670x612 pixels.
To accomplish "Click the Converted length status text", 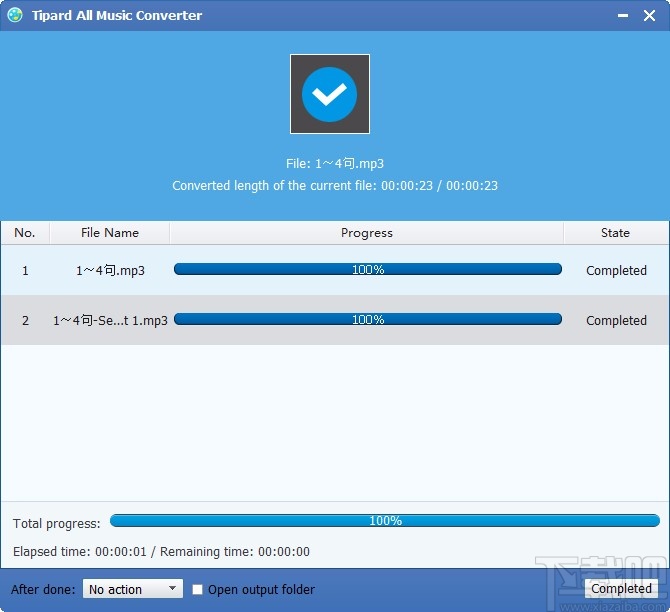I will click(335, 185).
